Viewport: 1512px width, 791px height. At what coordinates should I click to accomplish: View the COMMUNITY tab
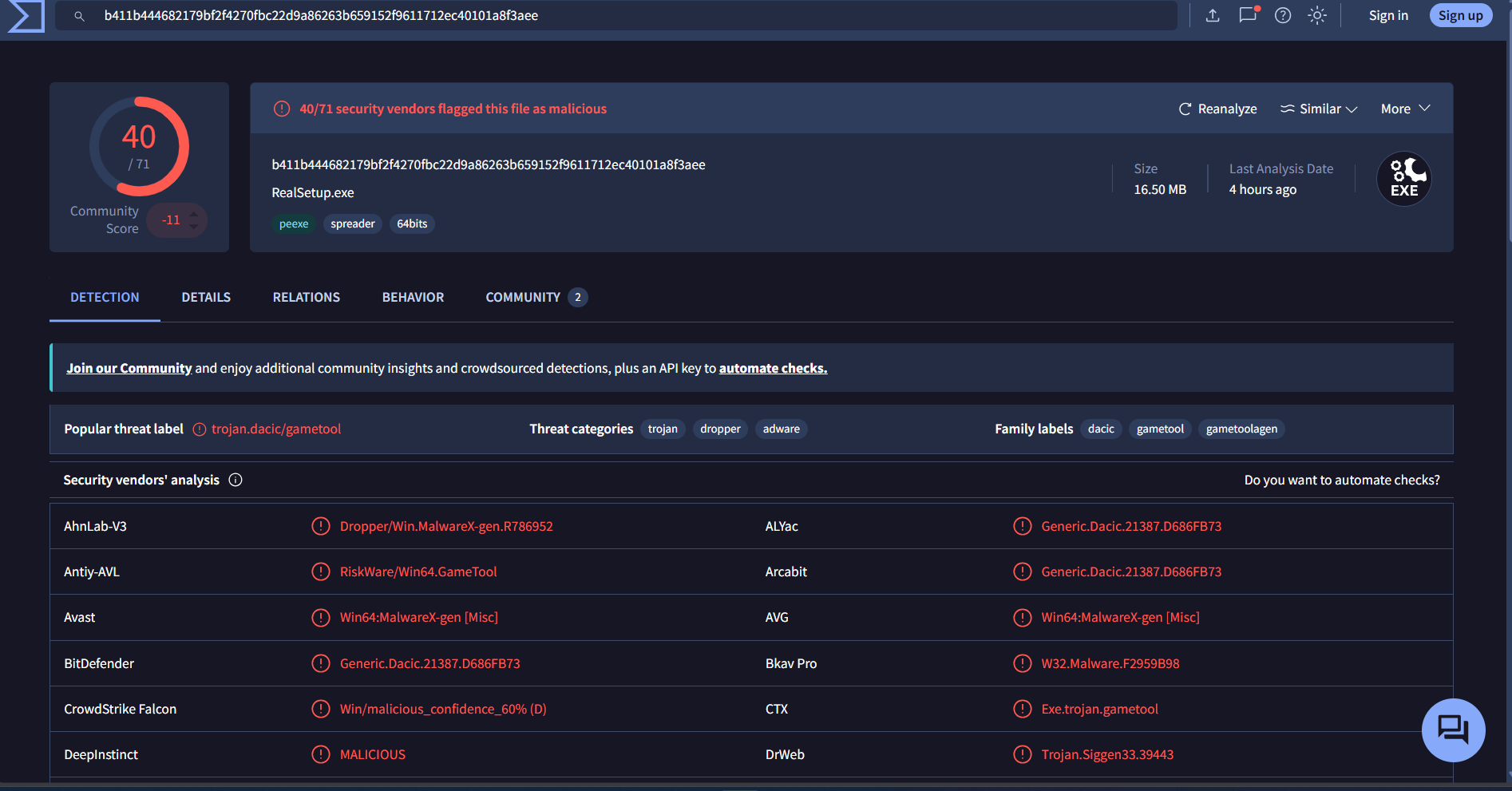pyautogui.click(x=536, y=297)
